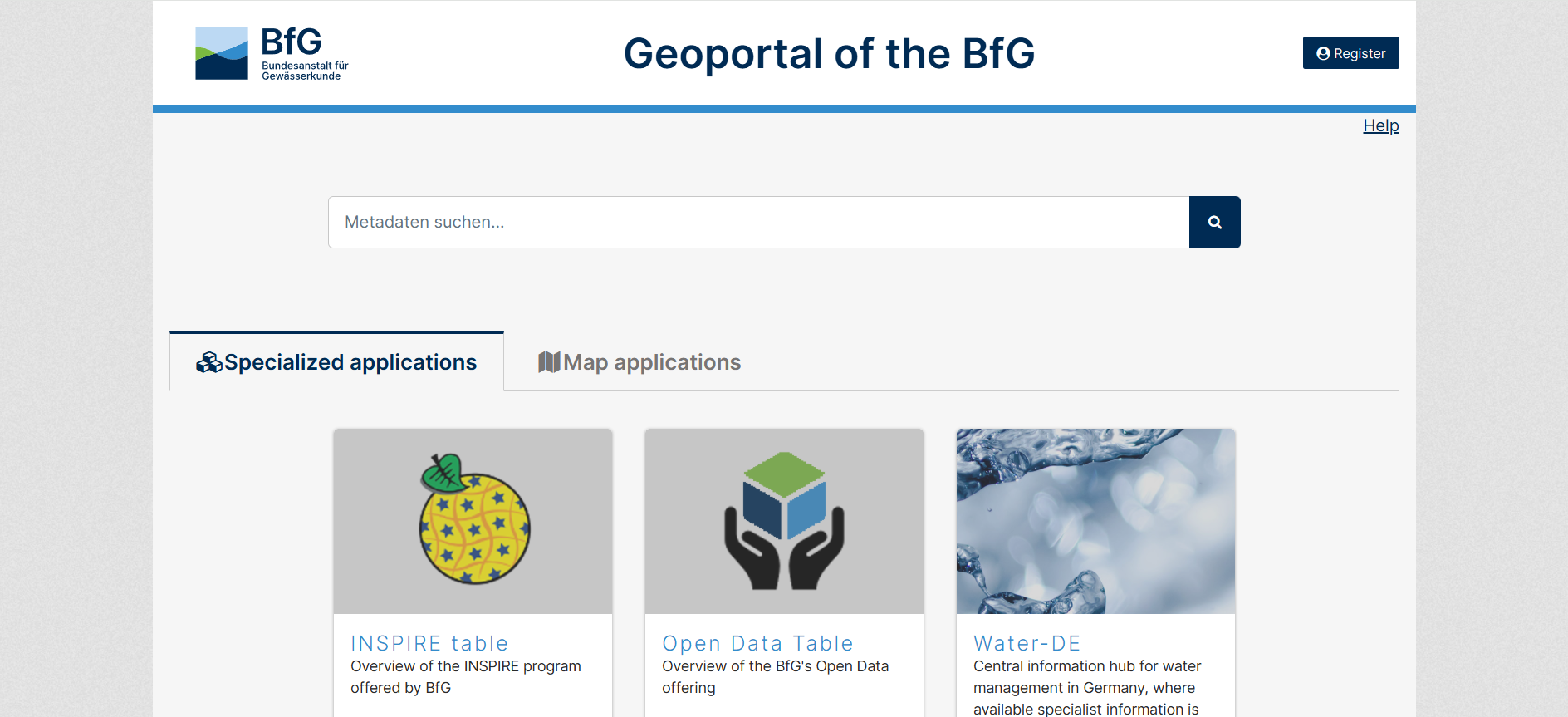This screenshot has width=1568, height=717.
Task: Click the text 'Overview of the INSPIRE program offered by BfG'
Action: pos(466,677)
